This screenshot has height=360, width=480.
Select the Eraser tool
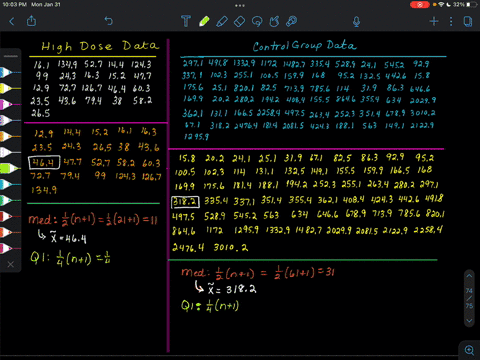[239, 22]
